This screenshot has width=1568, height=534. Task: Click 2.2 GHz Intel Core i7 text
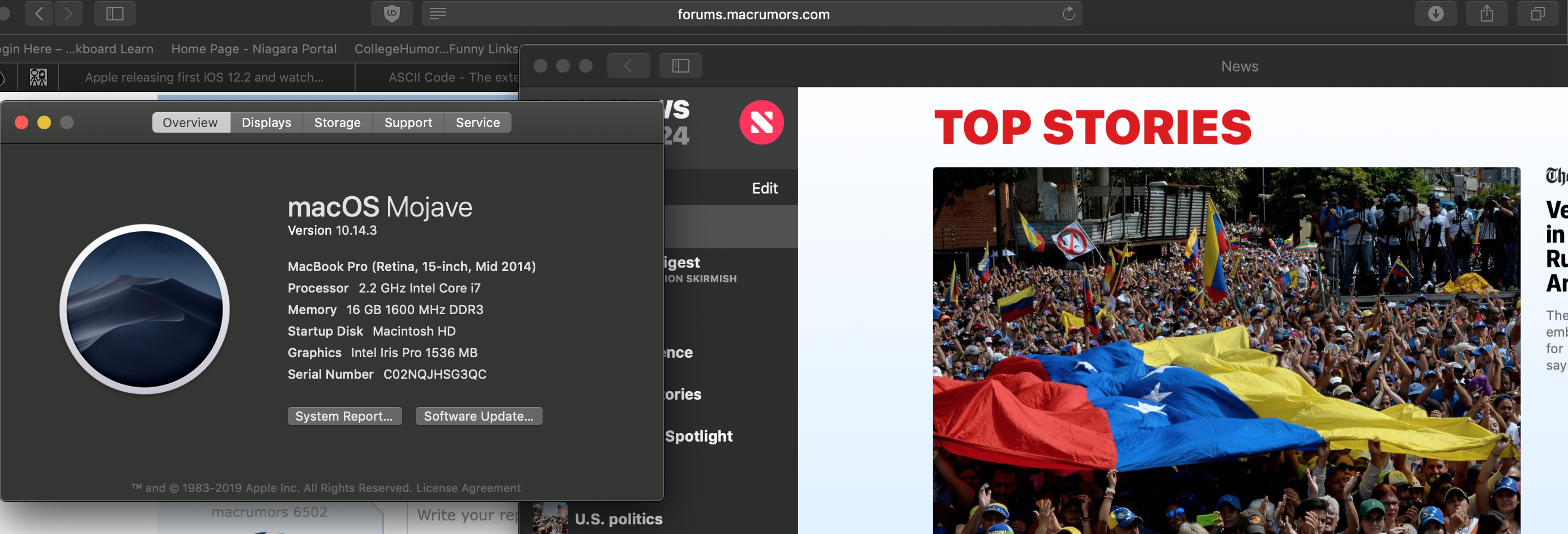(419, 287)
